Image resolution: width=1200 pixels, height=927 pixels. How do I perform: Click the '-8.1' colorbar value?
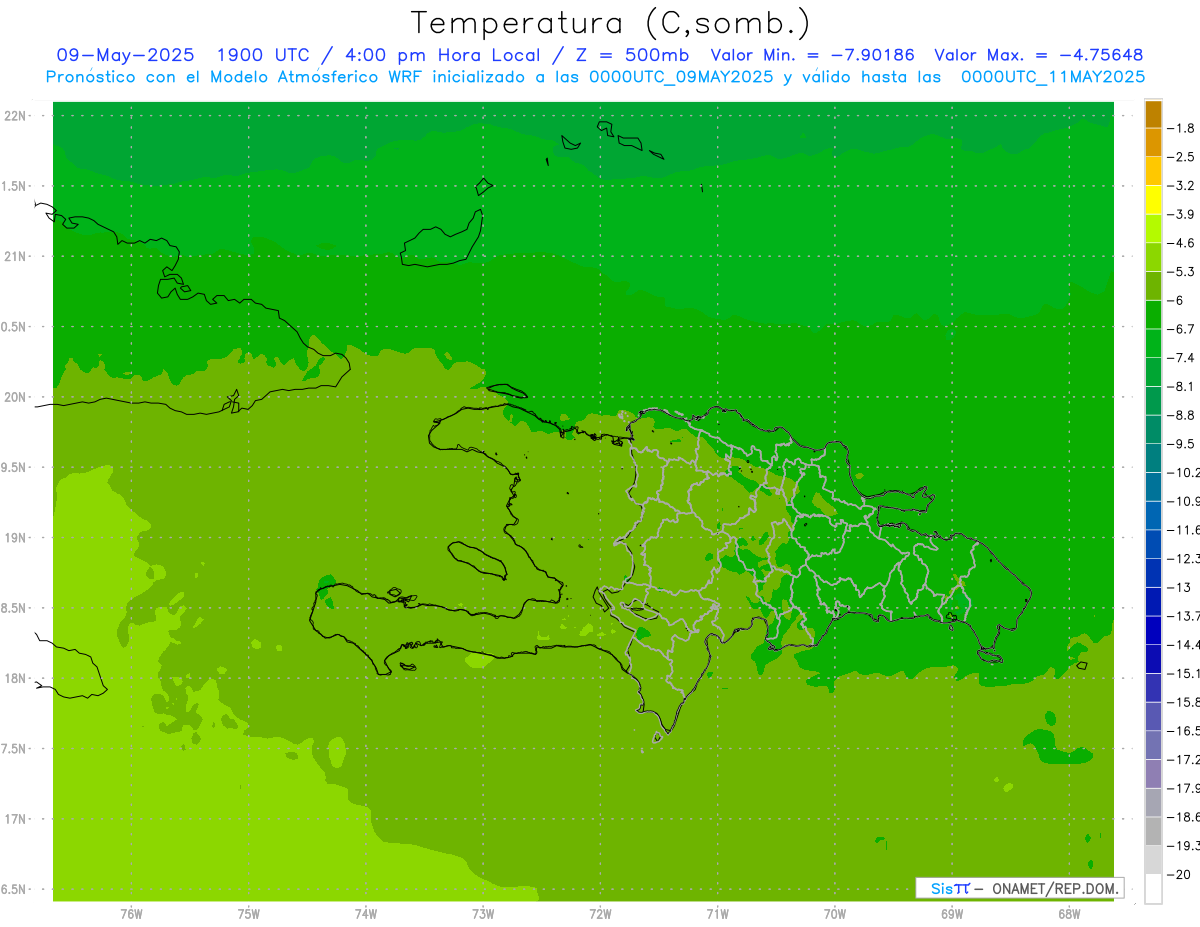tap(1182, 386)
